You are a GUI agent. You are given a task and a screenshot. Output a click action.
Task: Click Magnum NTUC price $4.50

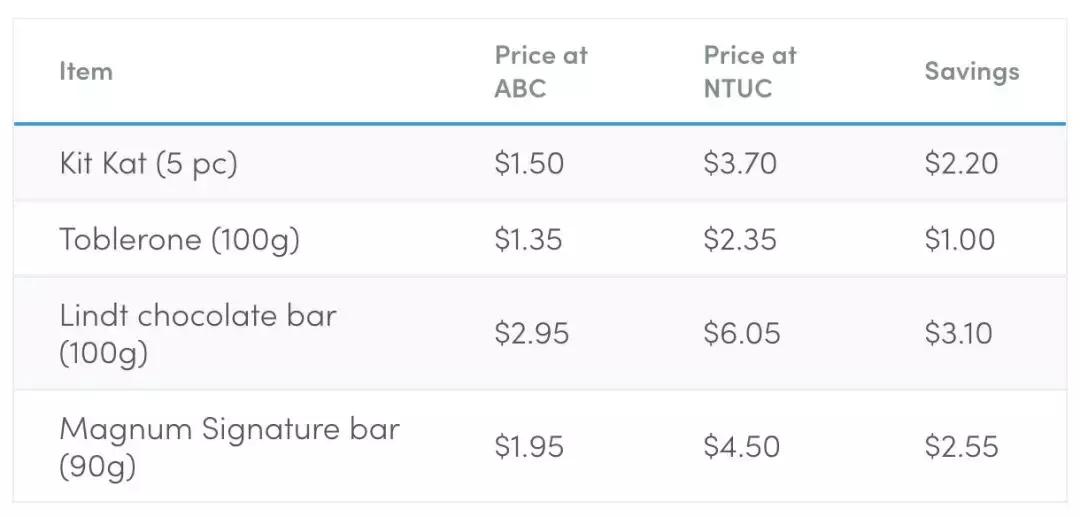pyautogui.click(x=741, y=446)
